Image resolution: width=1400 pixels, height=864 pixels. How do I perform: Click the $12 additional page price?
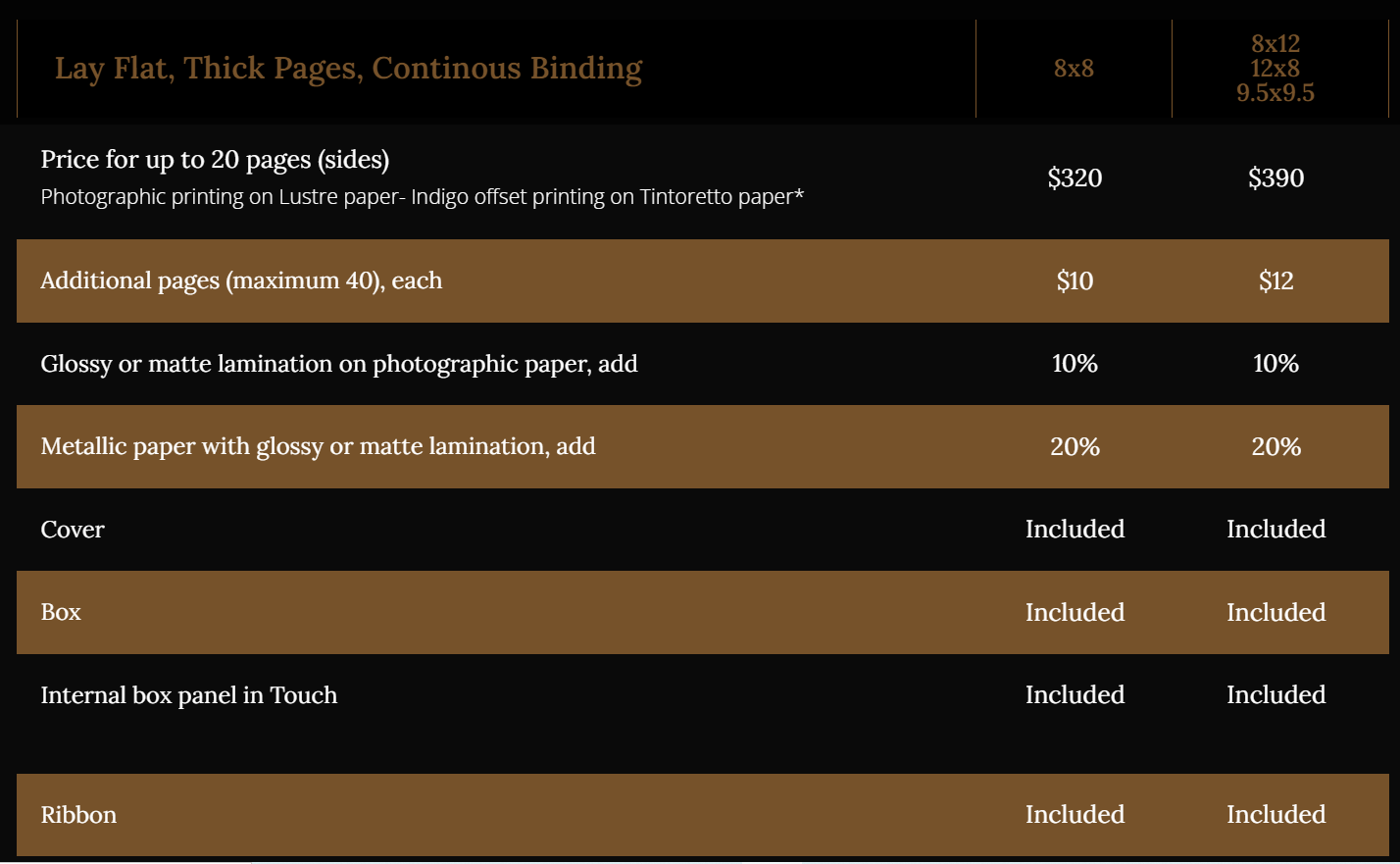[1275, 281]
